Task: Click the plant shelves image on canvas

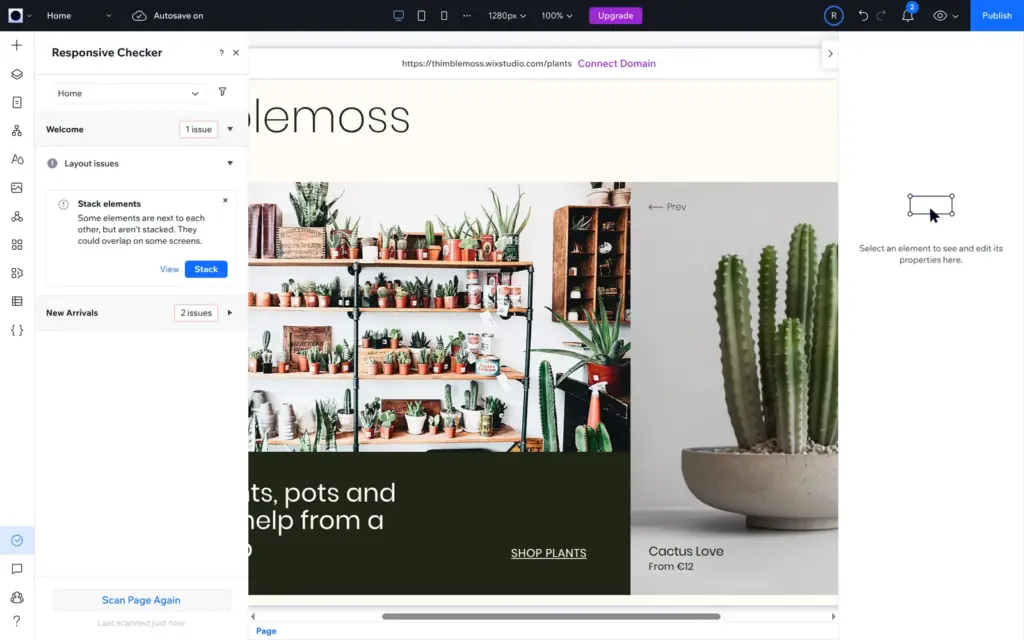Action: (439, 317)
